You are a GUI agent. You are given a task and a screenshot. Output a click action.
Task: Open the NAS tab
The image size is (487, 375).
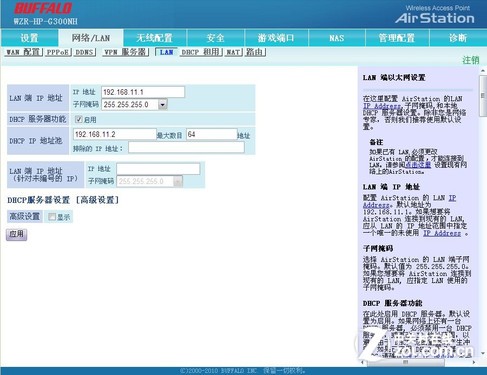(x=337, y=38)
